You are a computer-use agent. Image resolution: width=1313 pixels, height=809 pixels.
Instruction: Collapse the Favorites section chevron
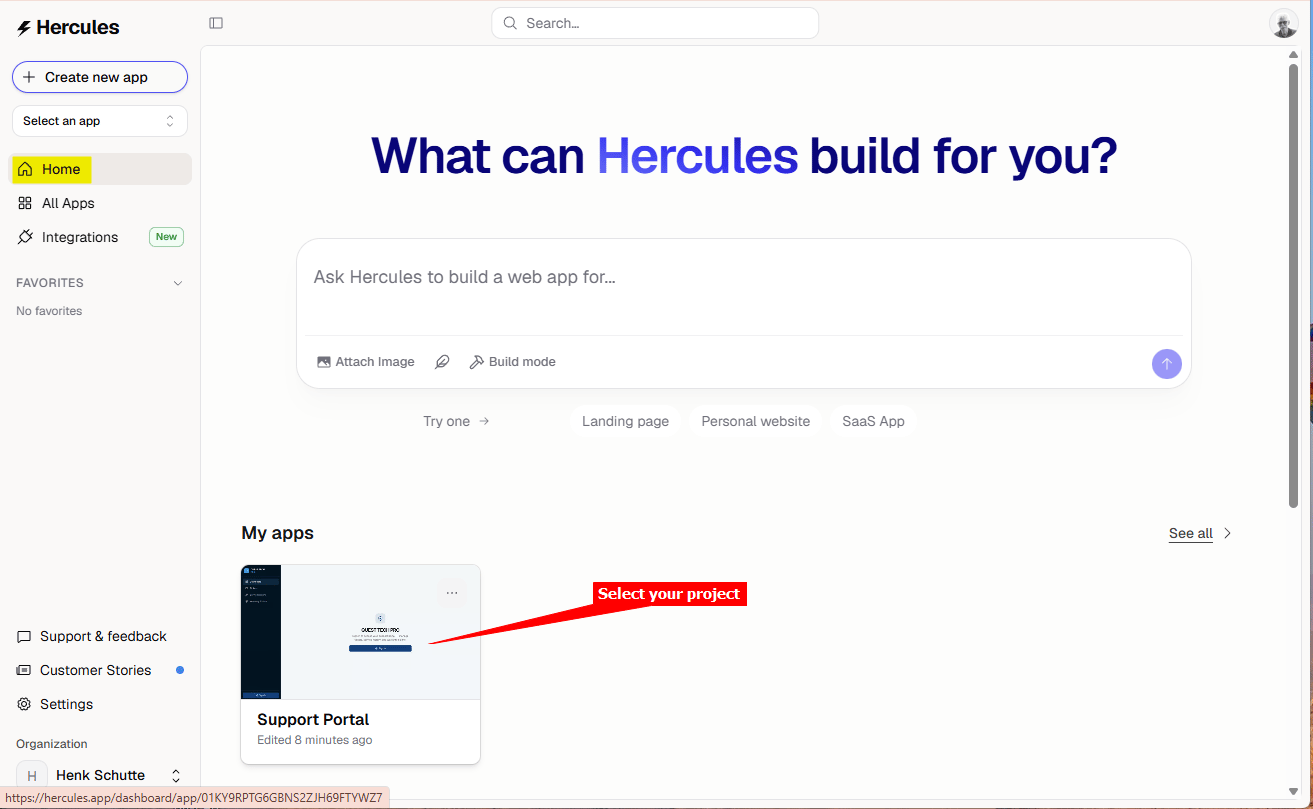(178, 283)
